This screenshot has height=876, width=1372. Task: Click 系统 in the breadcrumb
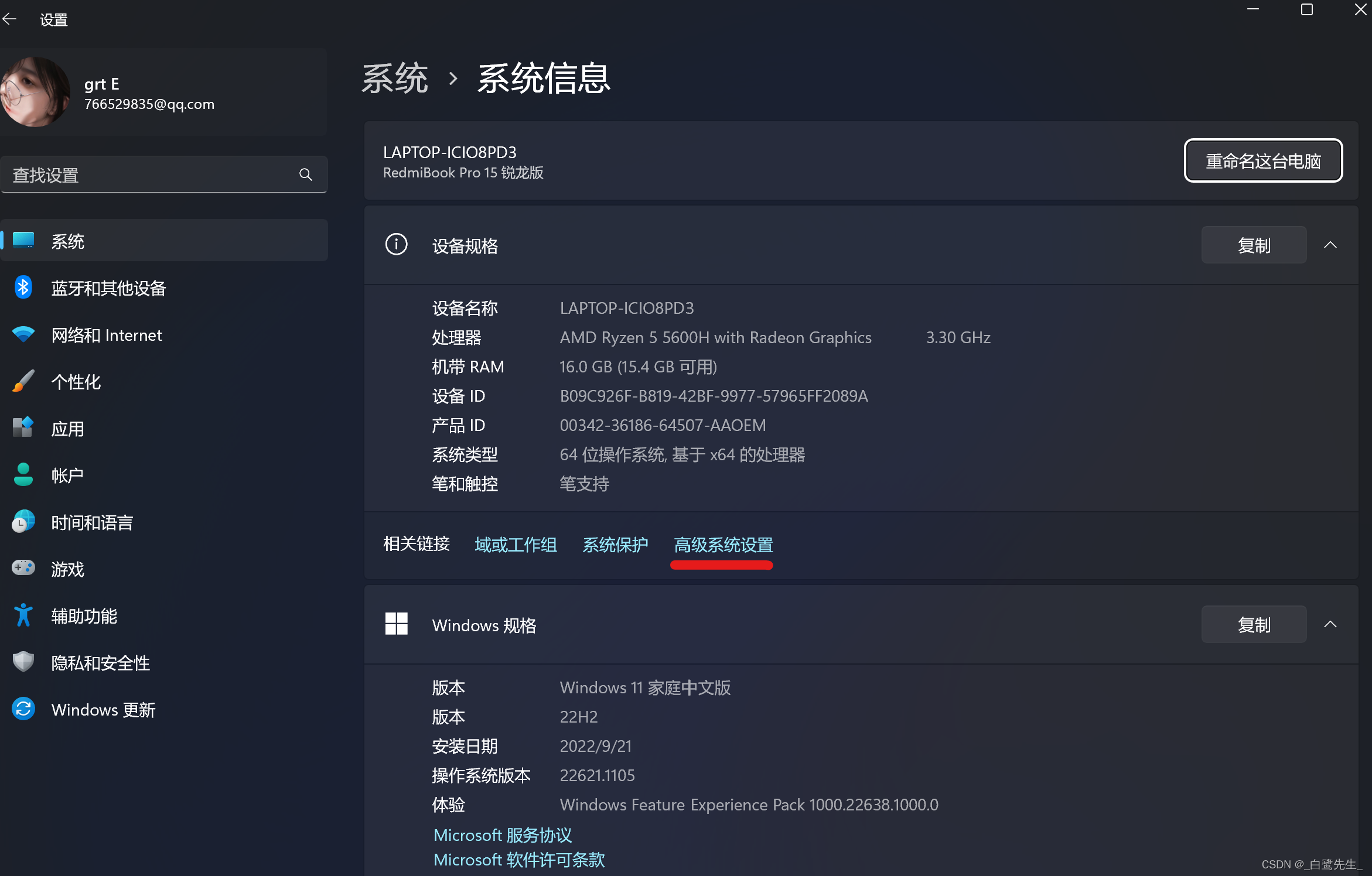click(395, 78)
